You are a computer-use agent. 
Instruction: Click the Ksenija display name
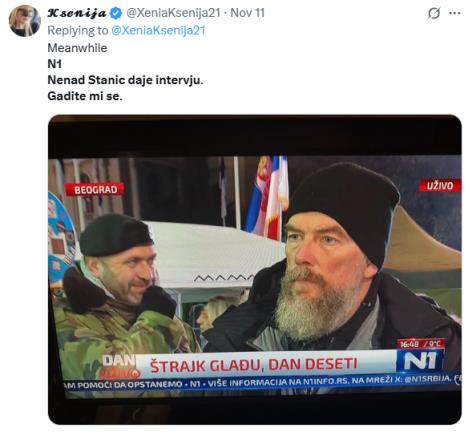(x=77, y=13)
